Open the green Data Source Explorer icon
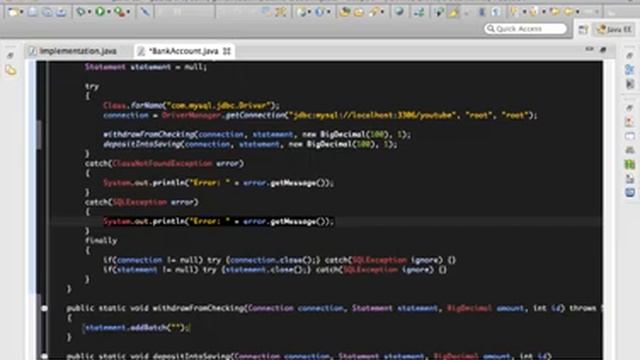This screenshot has height=360, width=640. point(630,164)
